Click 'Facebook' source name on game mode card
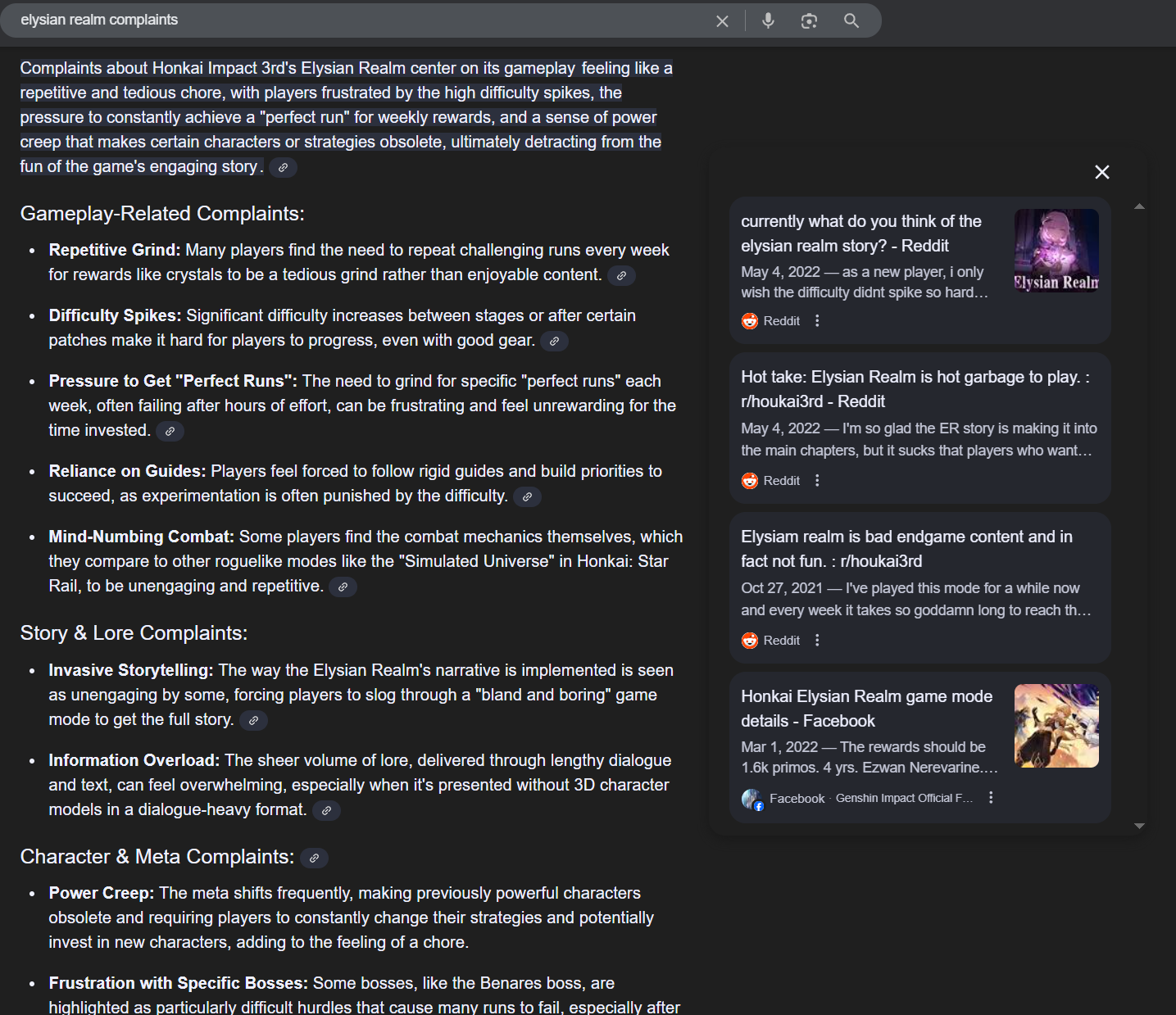1176x1015 pixels. pos(797,798)
